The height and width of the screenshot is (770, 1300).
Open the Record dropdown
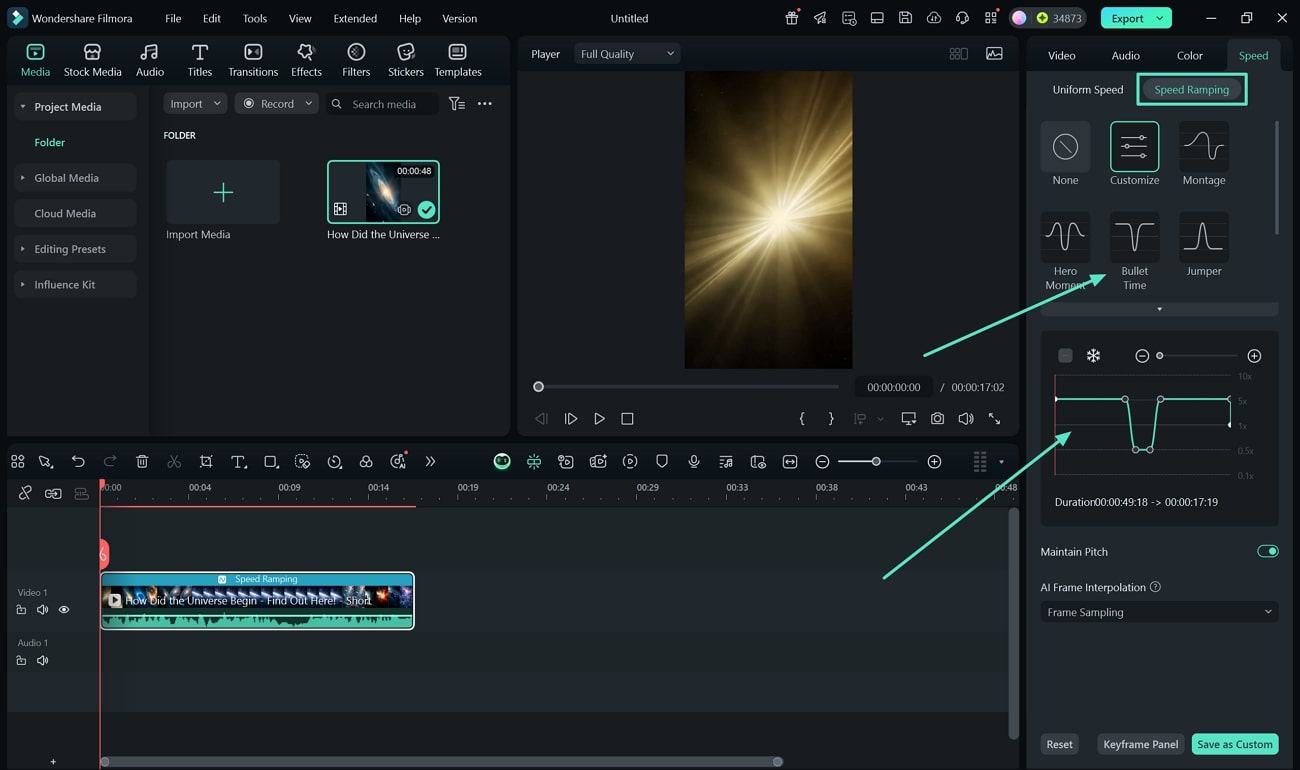[x=277, y=104]
